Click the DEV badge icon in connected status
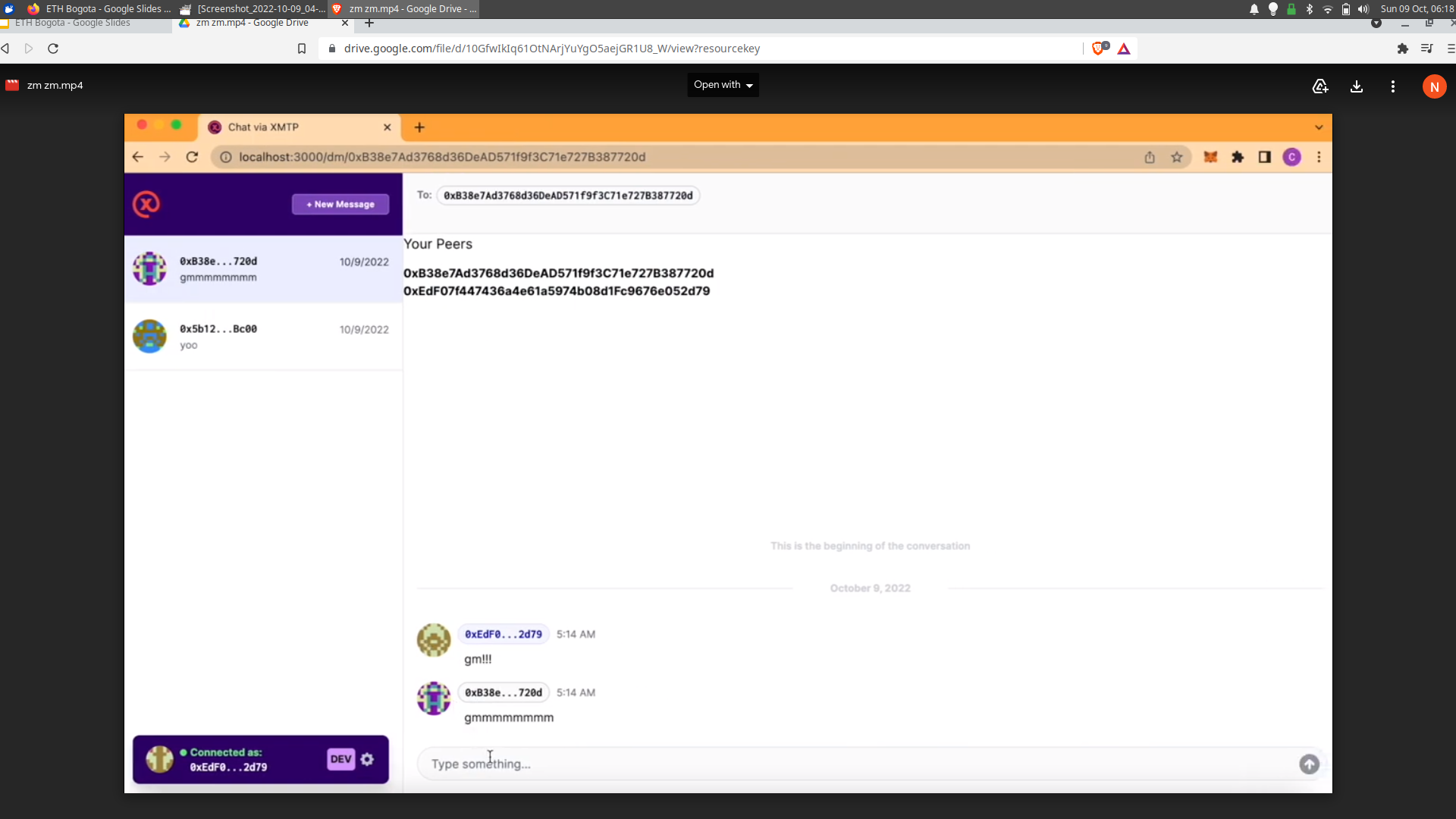1456x819 pixels. tap(341, 759)
